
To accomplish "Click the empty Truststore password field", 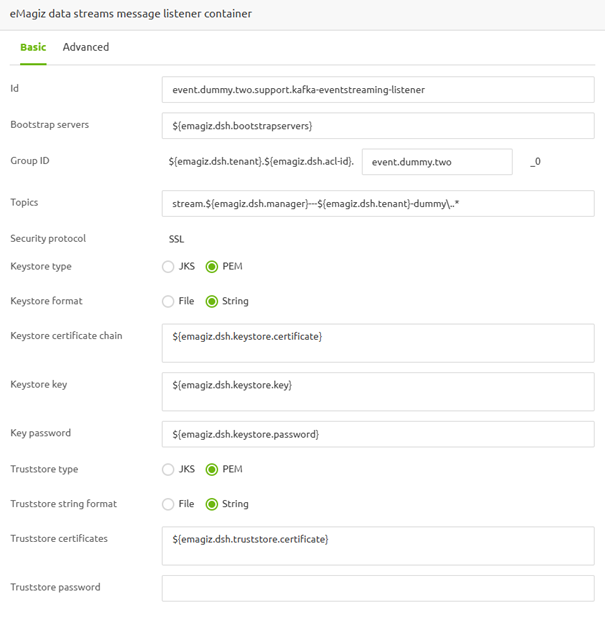I will (378, 588).
